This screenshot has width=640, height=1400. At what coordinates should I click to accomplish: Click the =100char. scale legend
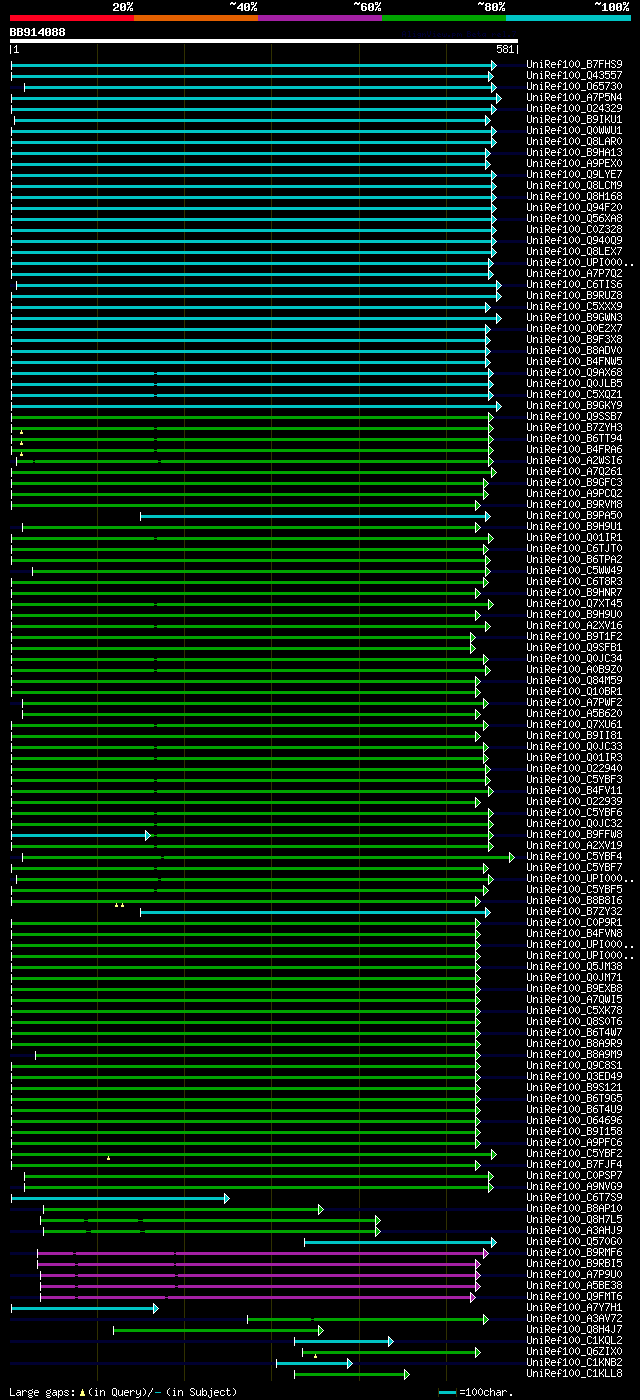(x=476, y=1392)
